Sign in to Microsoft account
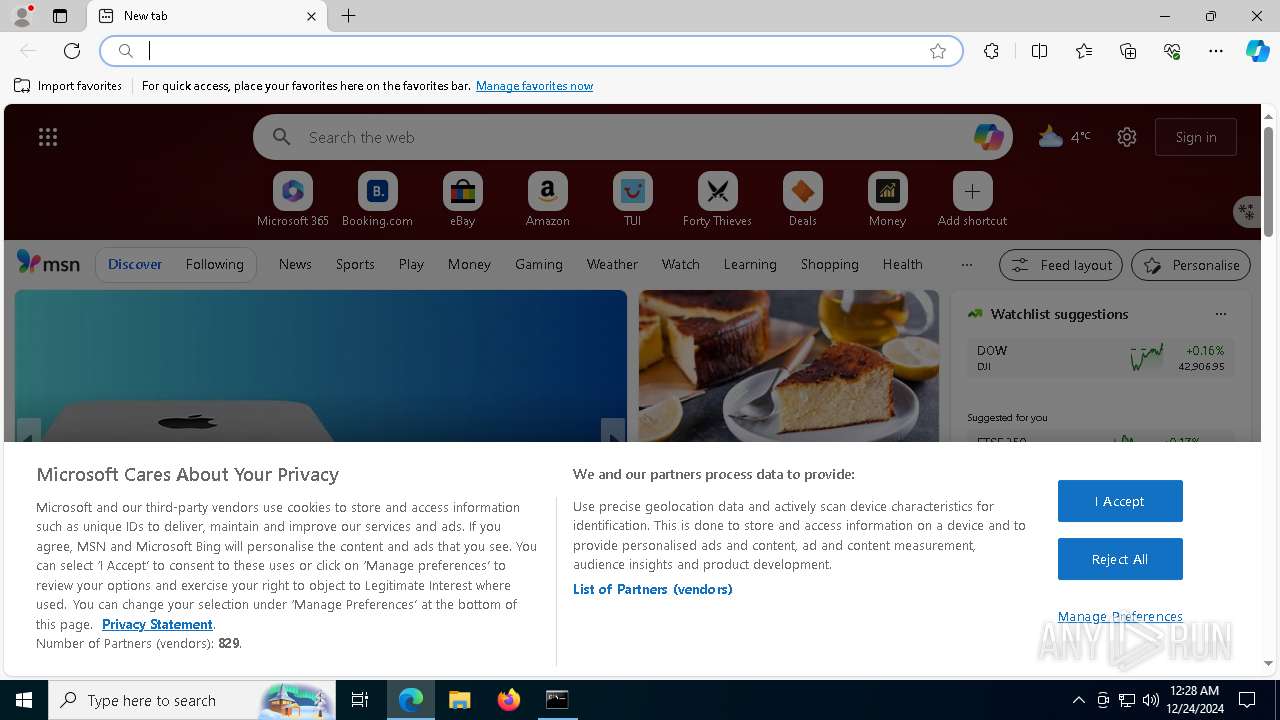 point(1196,137)
